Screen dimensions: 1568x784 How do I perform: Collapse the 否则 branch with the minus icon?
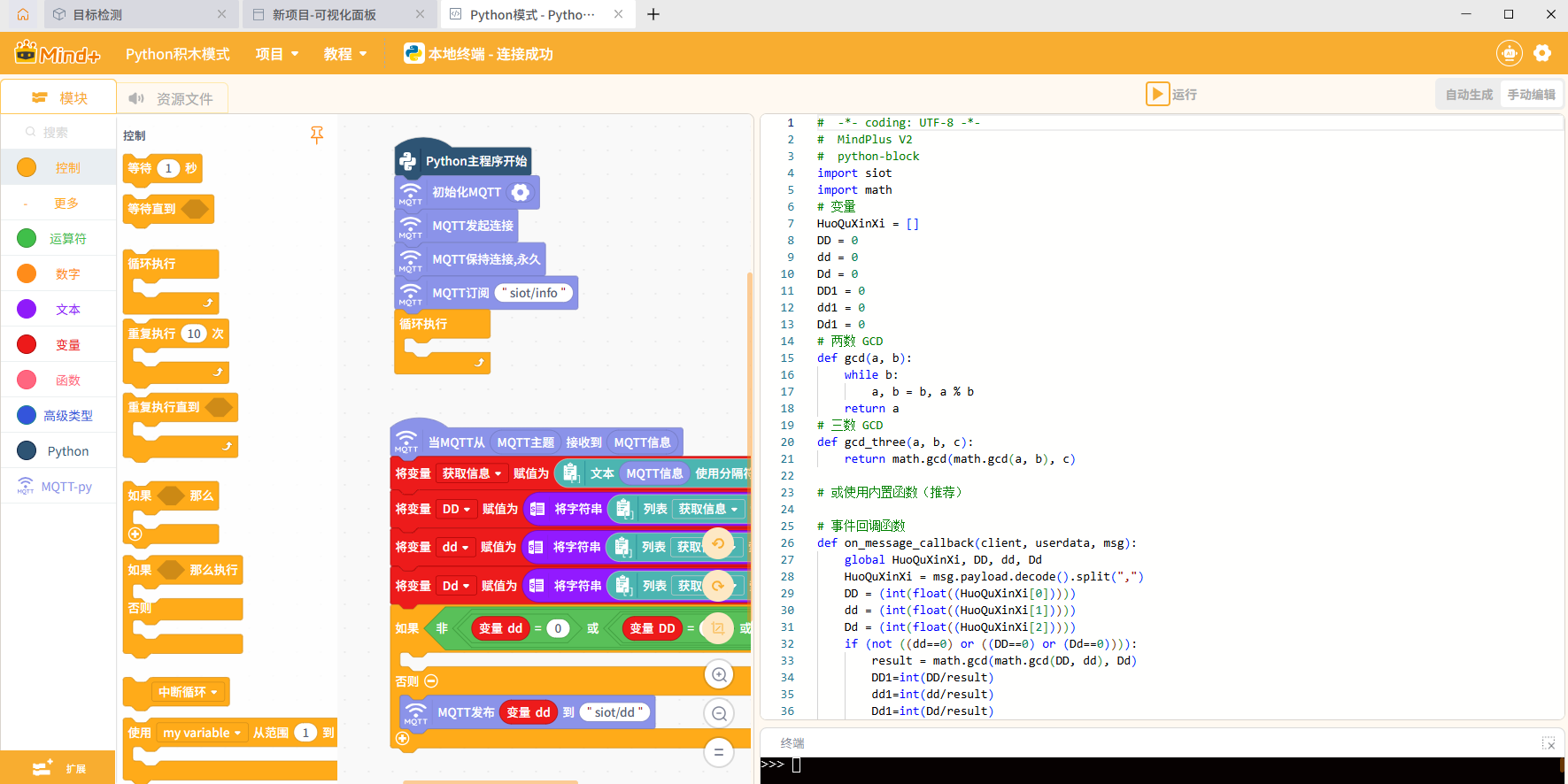pyautogui.click(x=431, y=681)
